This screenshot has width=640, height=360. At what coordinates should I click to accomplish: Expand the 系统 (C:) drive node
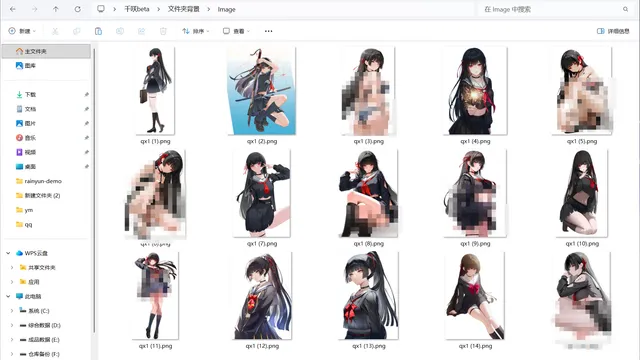[x=12, y=311]
